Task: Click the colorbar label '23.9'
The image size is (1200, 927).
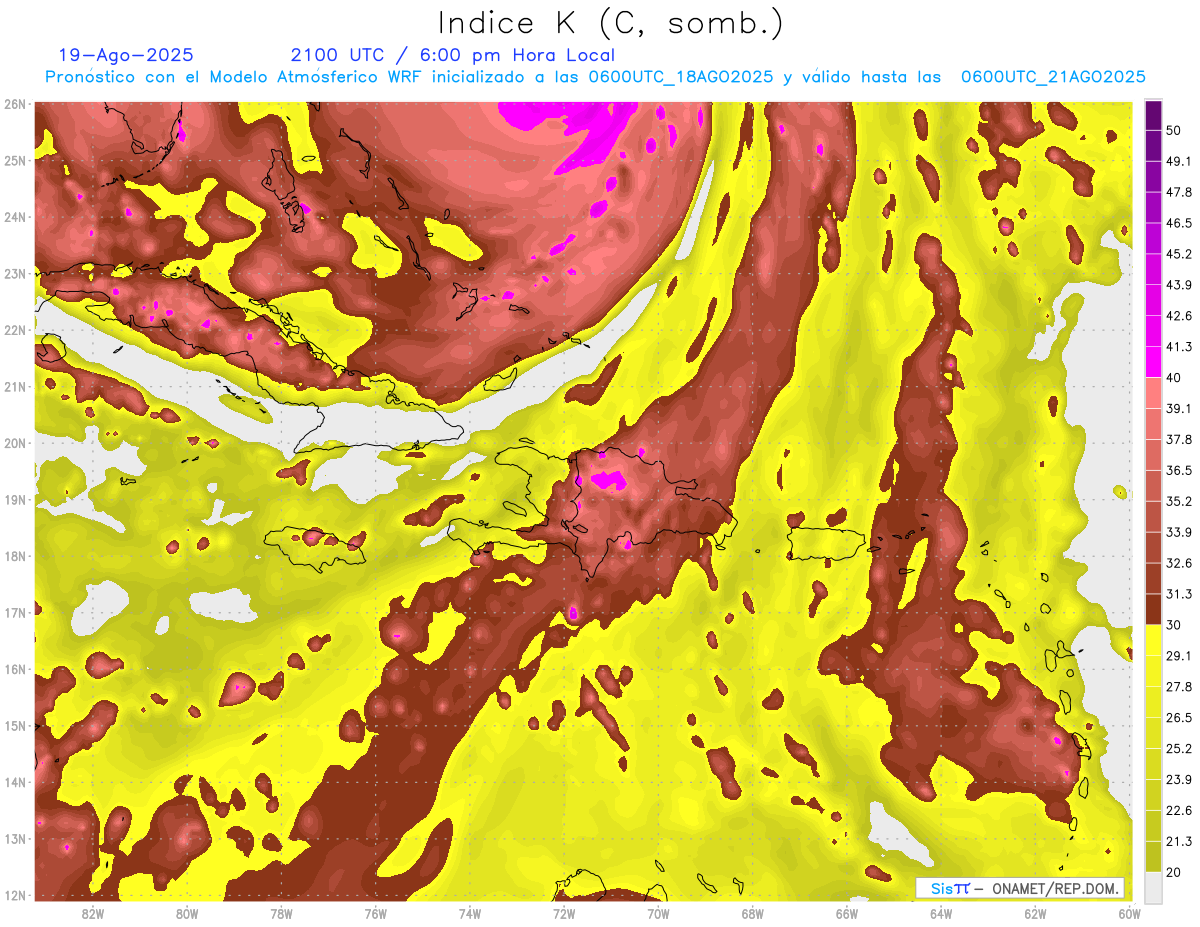Action: [x=1178, y=779]
